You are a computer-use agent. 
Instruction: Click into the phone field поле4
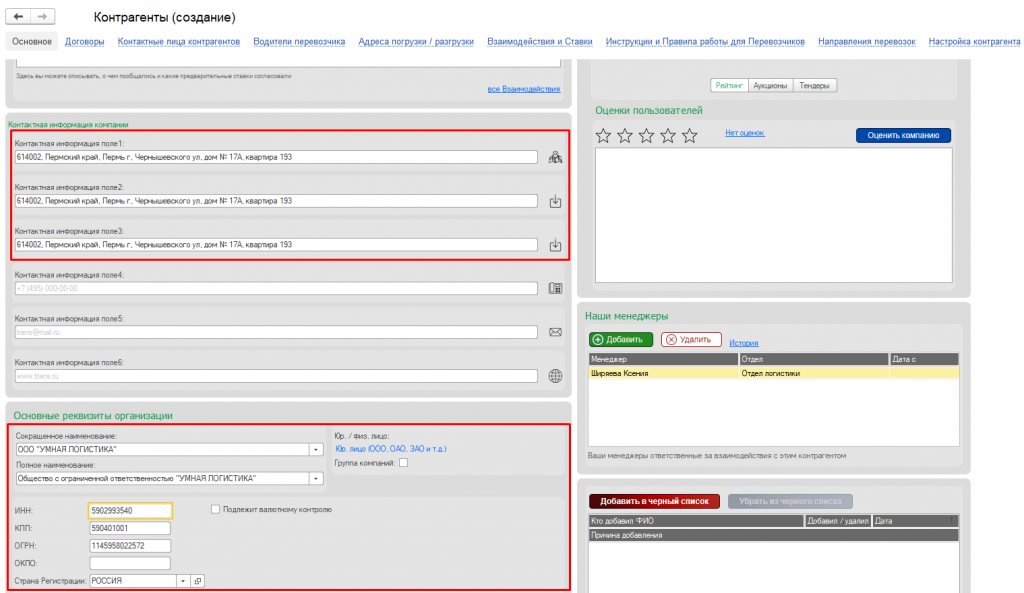coord(276,289)
